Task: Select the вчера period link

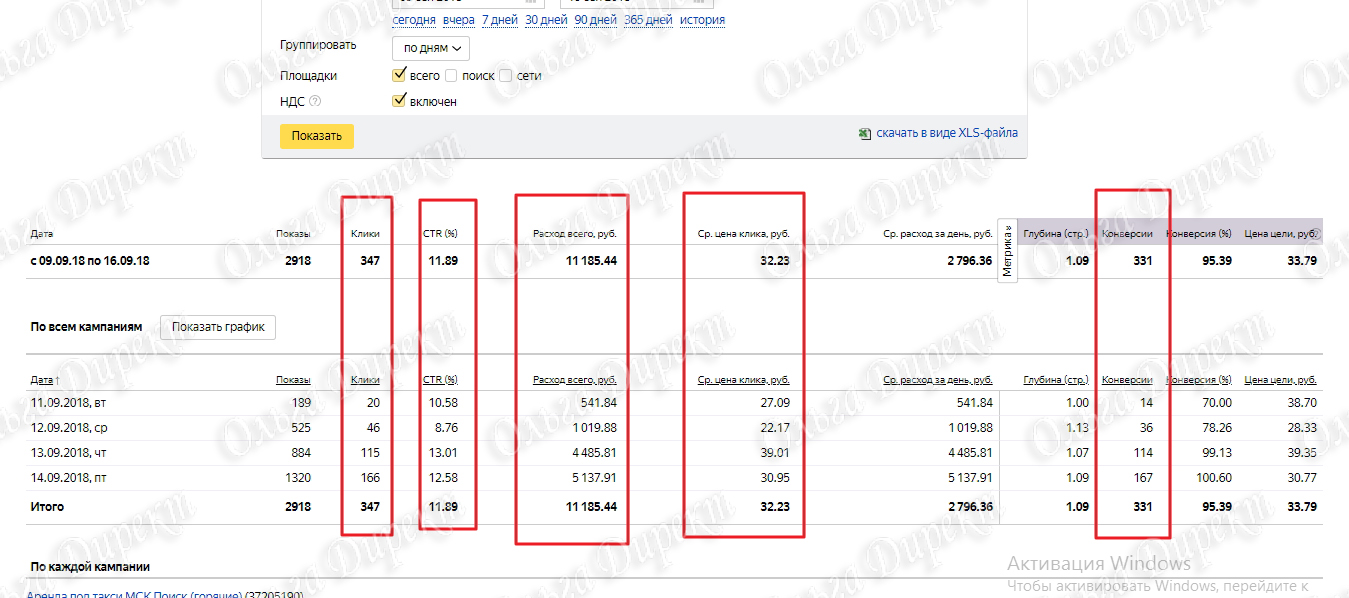Action: (459, 20)
